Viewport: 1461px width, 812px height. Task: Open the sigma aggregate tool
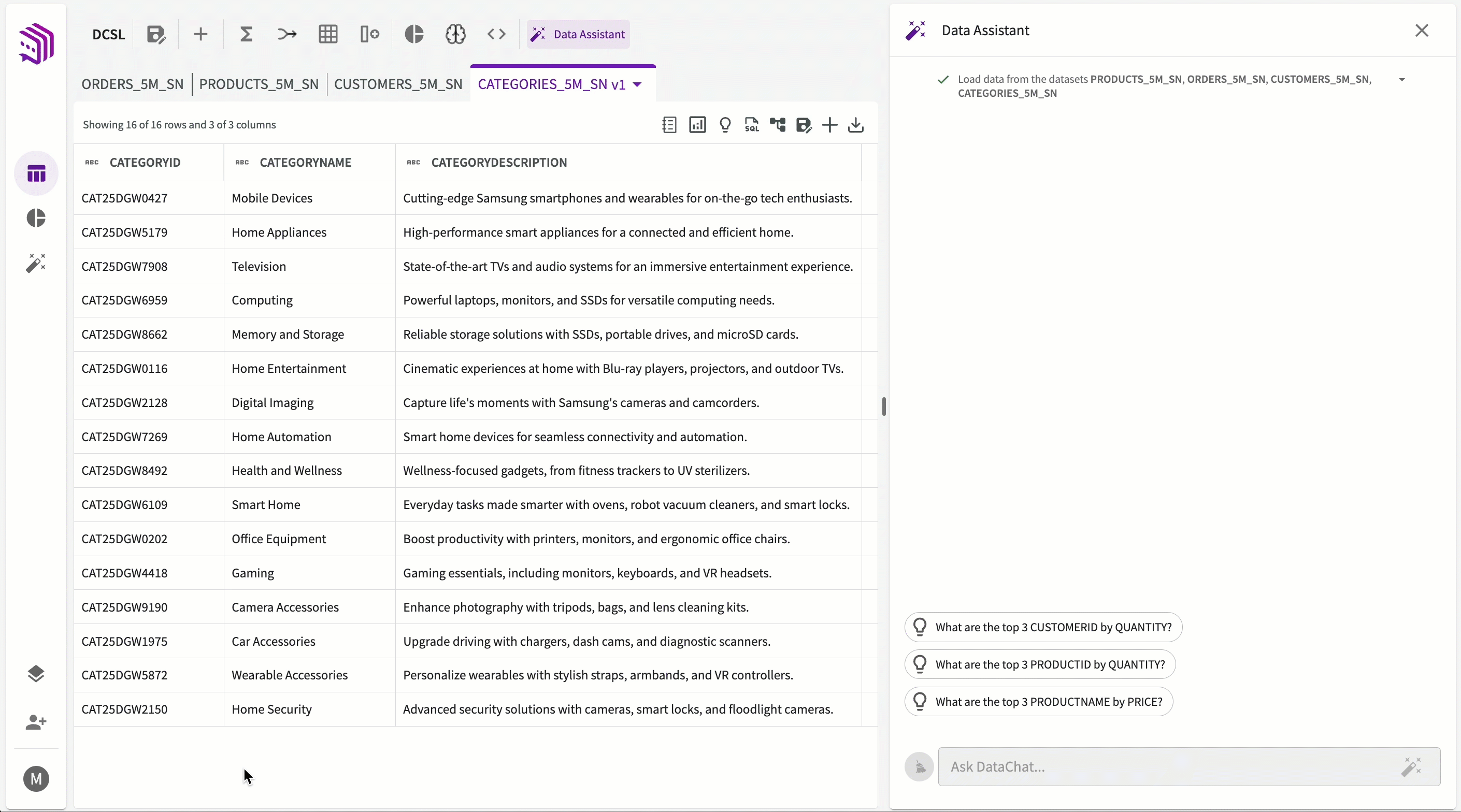coord(246,34)
